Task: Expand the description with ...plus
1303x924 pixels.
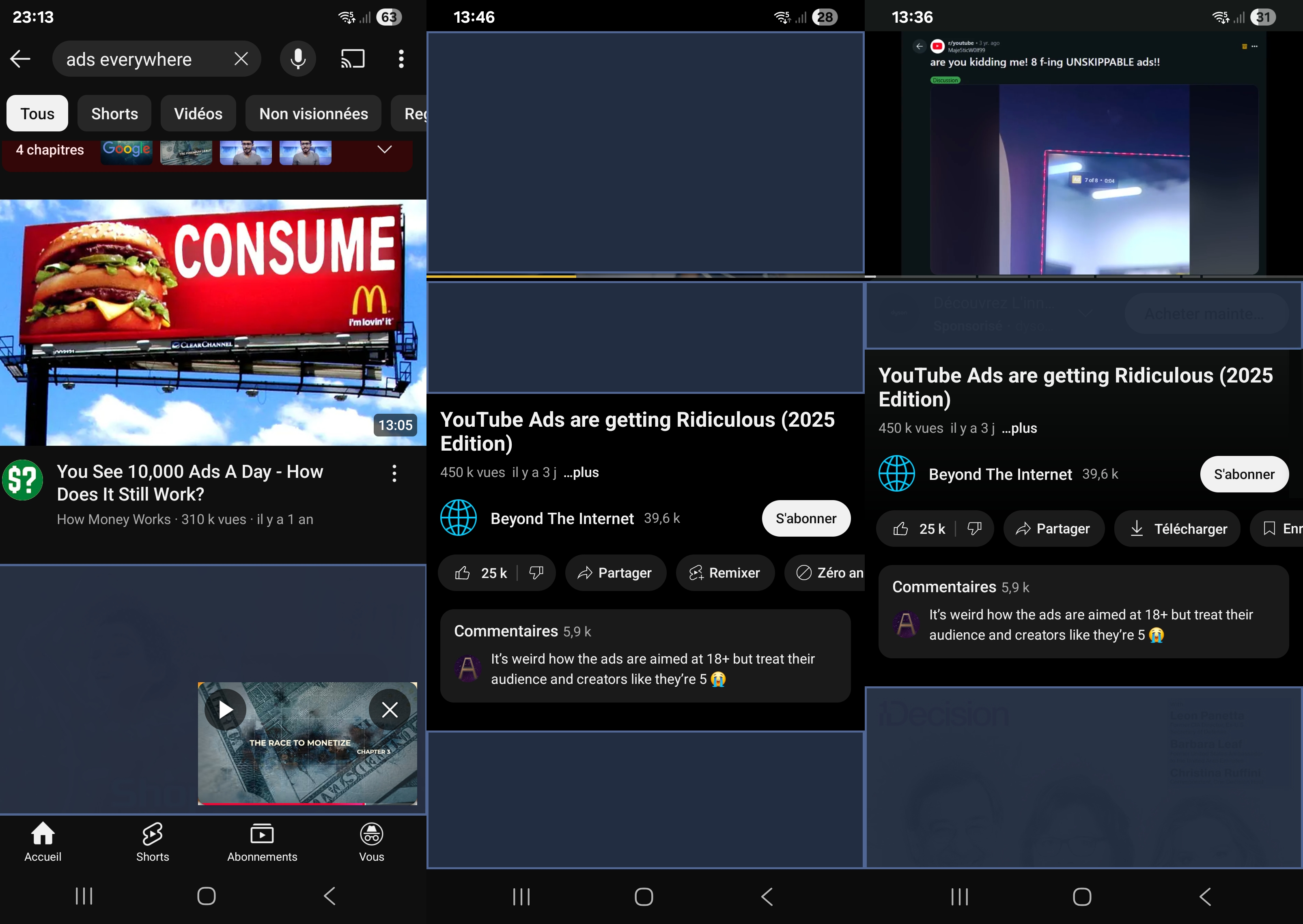Action: click(581, 473)
